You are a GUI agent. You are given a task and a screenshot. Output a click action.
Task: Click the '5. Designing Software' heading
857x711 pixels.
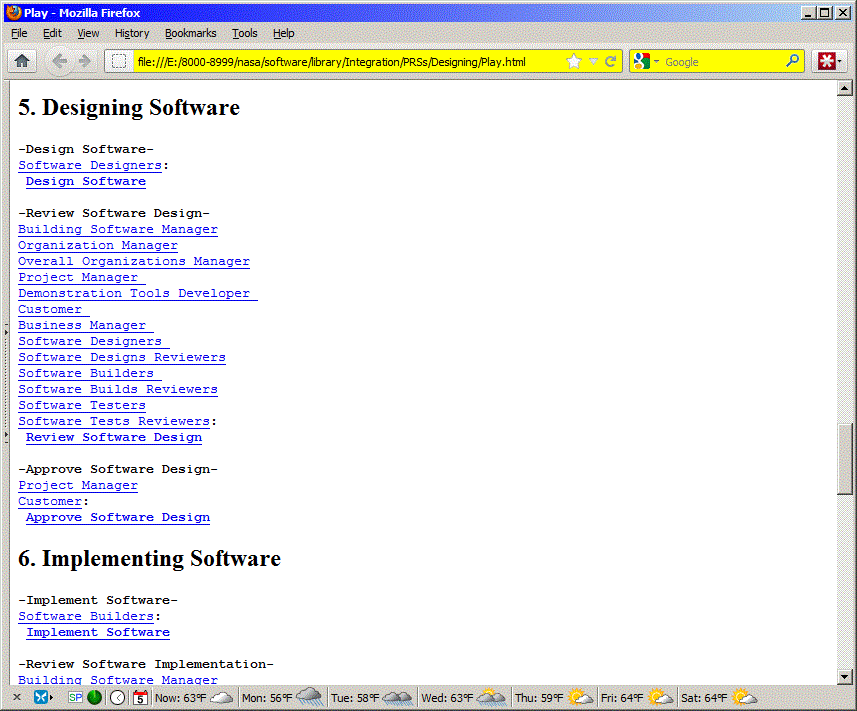[x=129, y=107]
